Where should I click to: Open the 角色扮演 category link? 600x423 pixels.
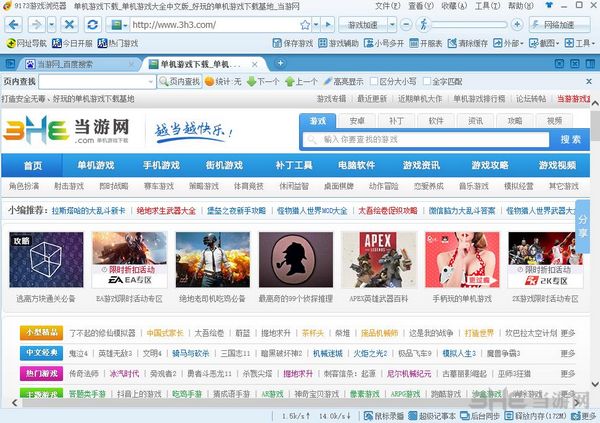coord(24,186)
